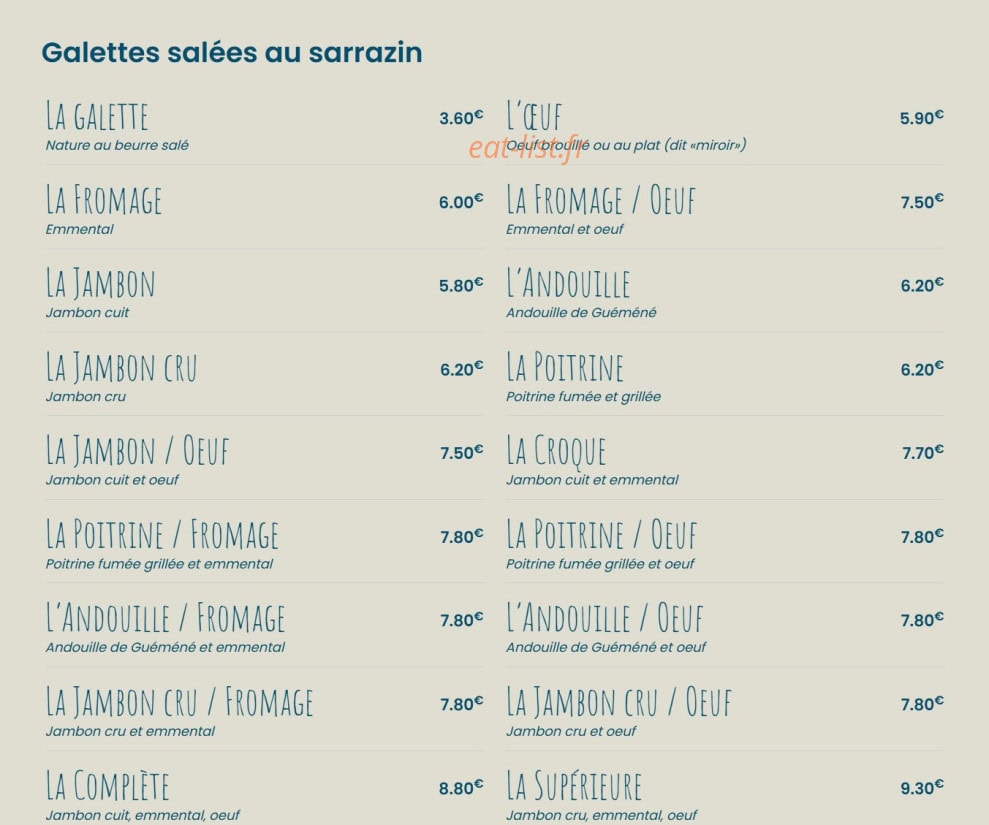Click the La Jambon cru title
Image resolution: width=989 pixels, height=825 pixels.
pyautogui.click(x=121, y=368)
